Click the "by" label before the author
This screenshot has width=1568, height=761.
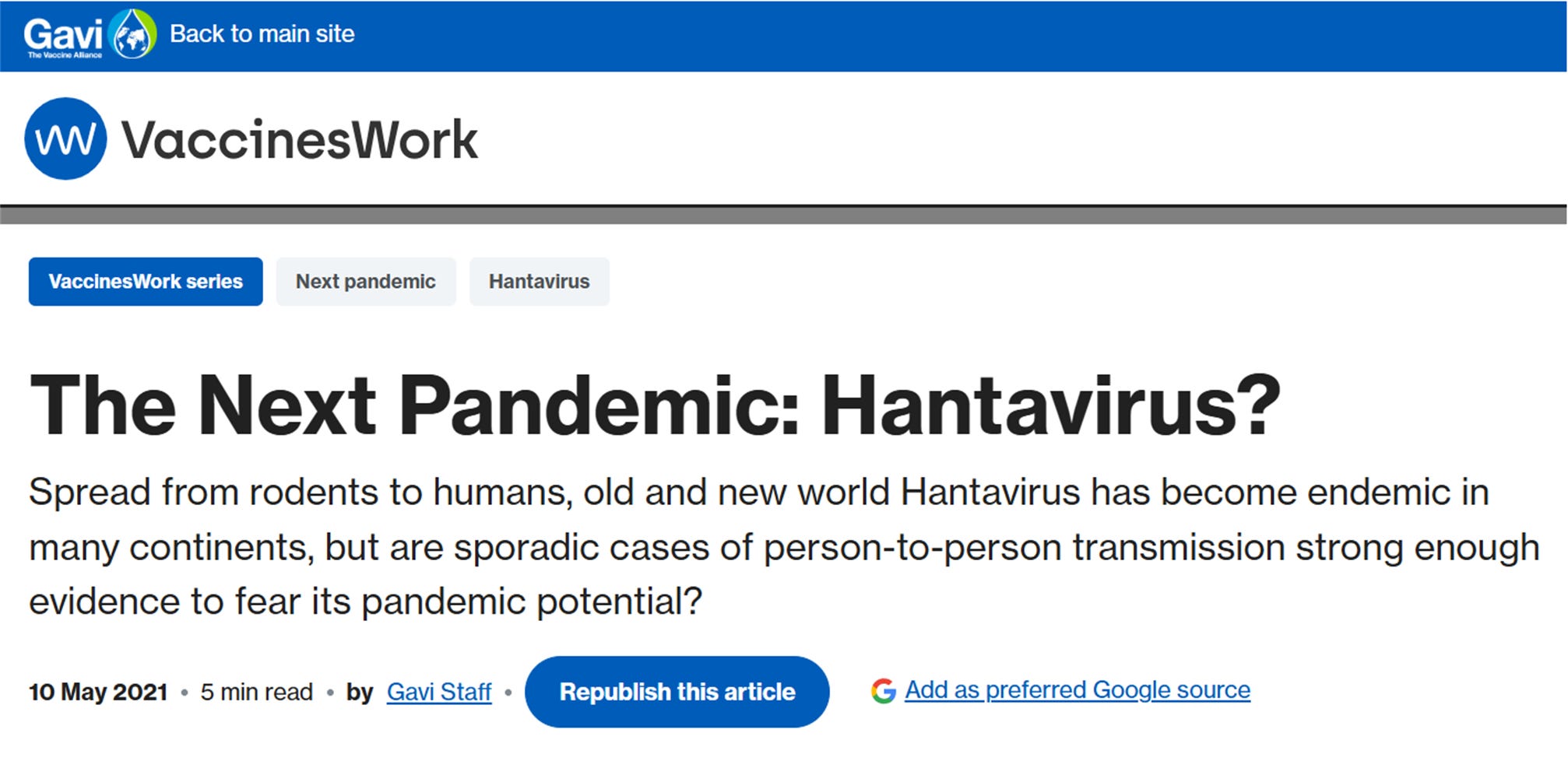(x=360, y=692)
